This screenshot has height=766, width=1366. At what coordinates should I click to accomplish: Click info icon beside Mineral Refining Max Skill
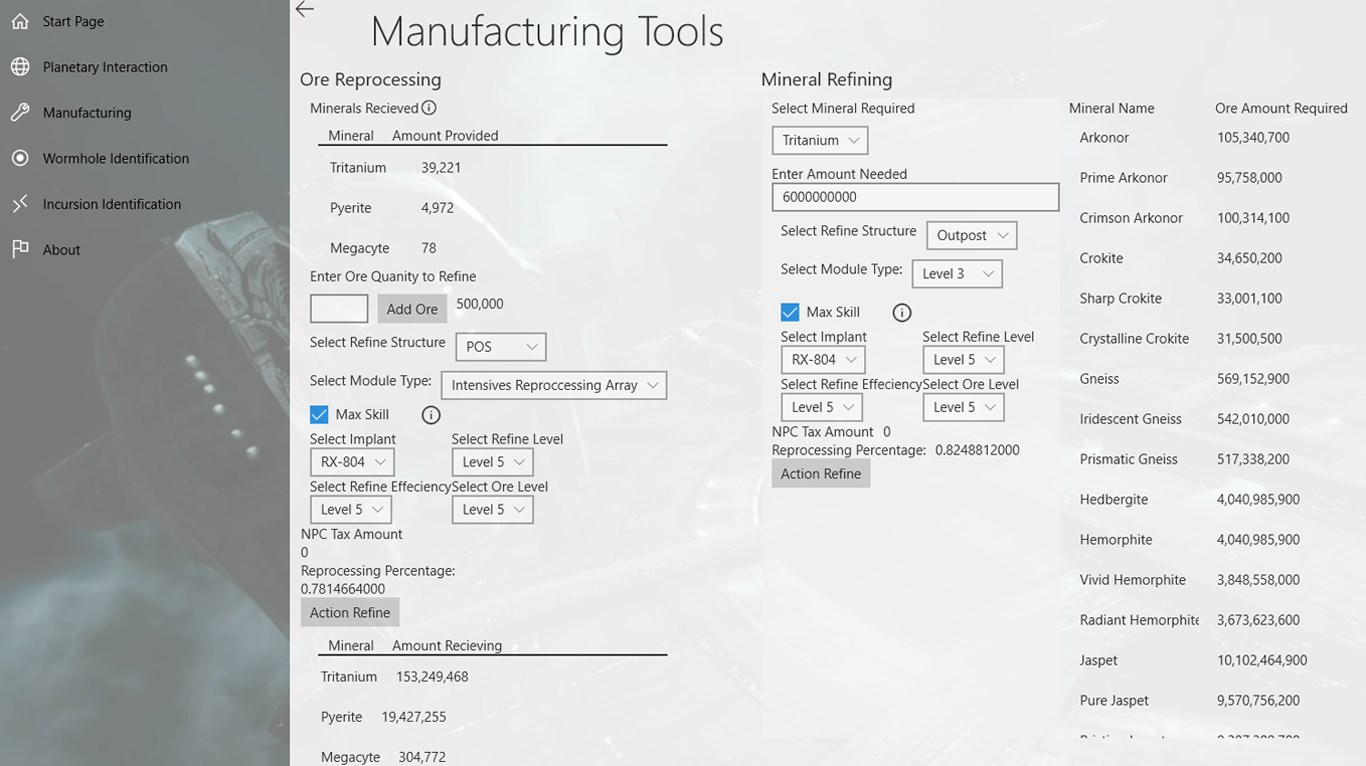(902, 313)
